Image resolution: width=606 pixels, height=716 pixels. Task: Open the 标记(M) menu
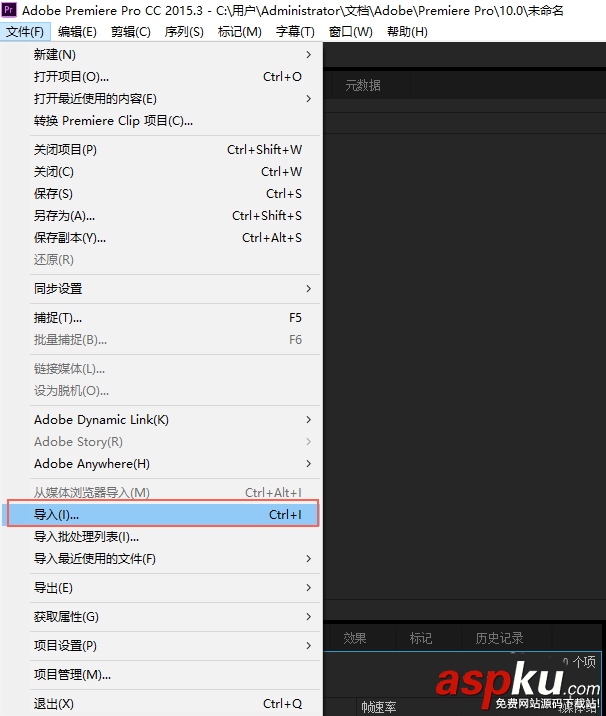(x=240, y=32)
